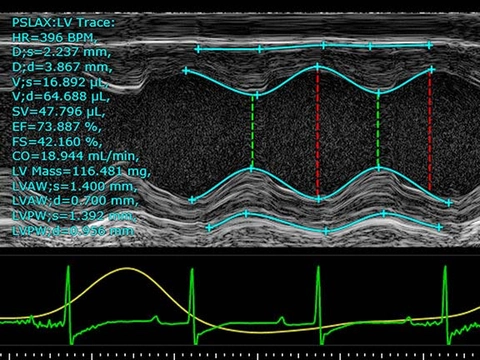
Task: Click the third green ECG R-wave peak
Action: click(318, 267)
